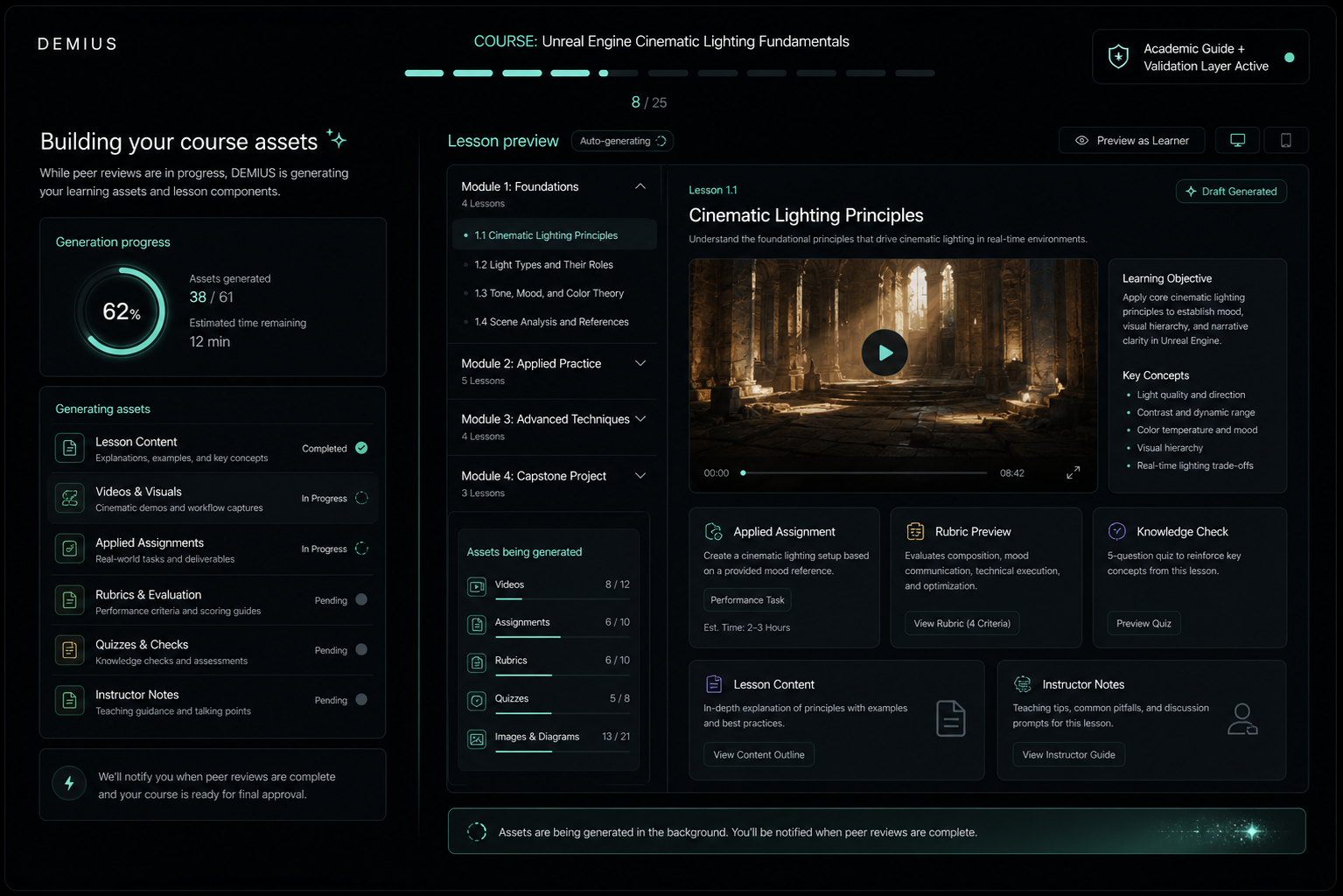
Task: Click the Videos & Visuals row icon
Action: (70, 498)
